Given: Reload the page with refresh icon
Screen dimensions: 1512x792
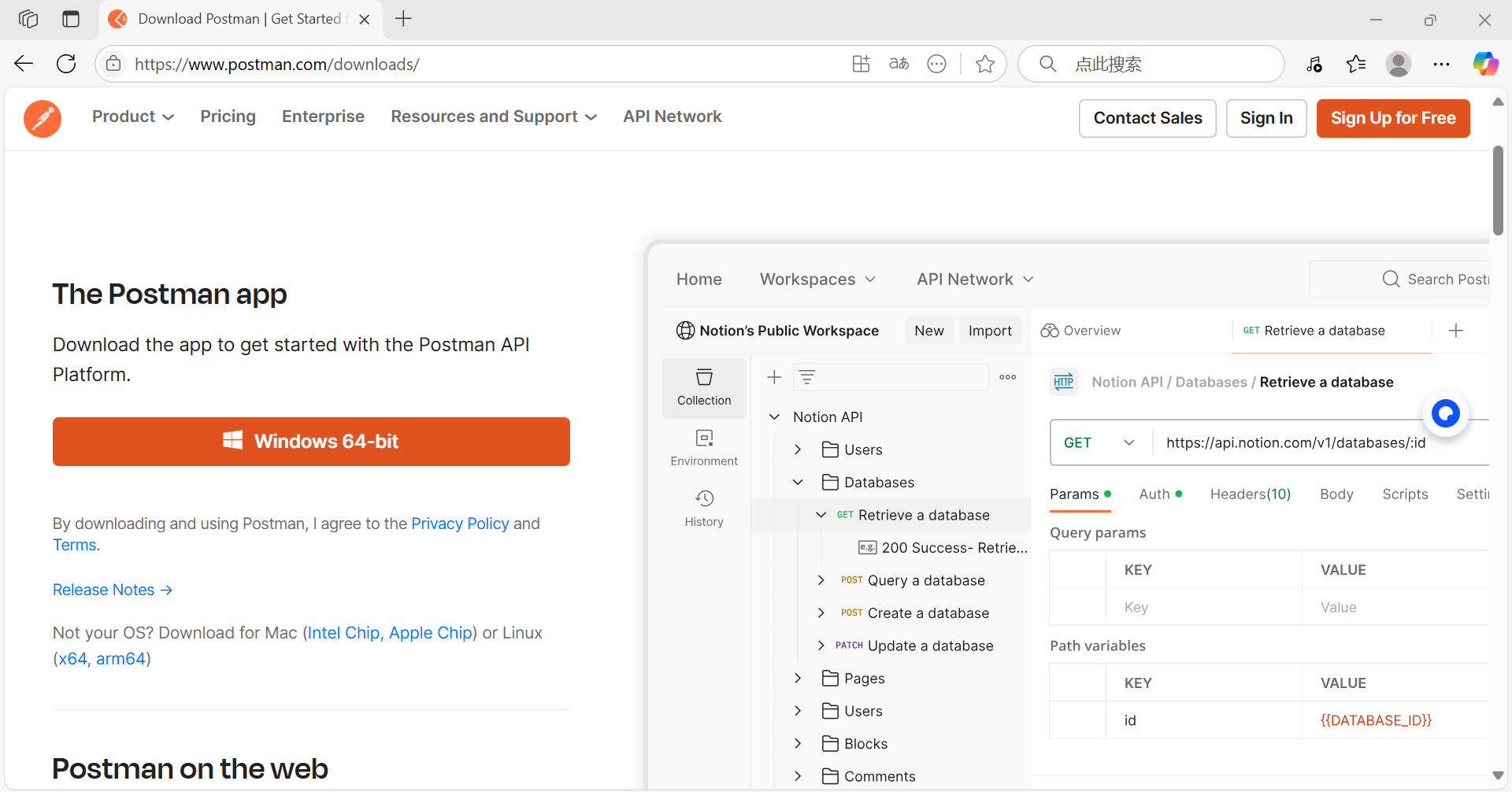Looking at the screenshot, I should click(x=66, y=64).
